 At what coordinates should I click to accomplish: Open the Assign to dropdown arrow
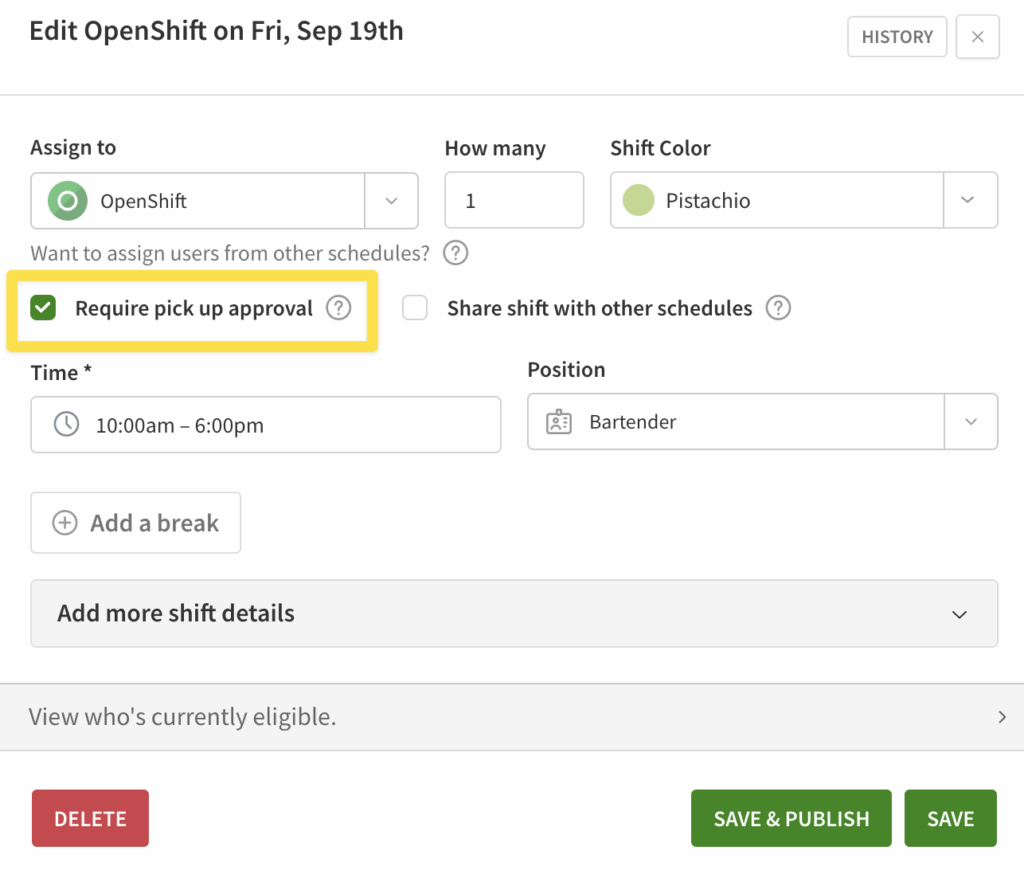pos(391,201)
